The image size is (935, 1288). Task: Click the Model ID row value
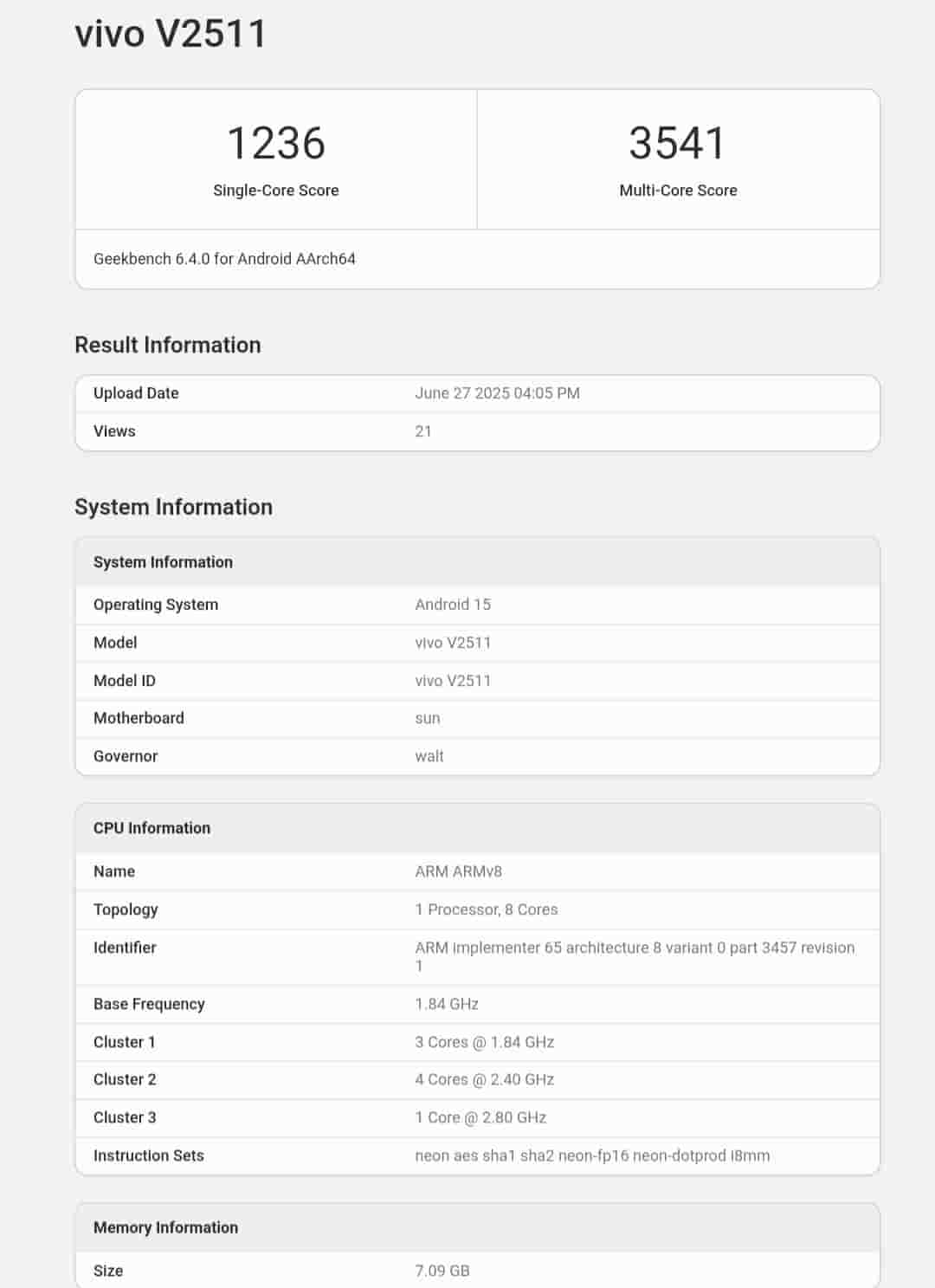452,681
